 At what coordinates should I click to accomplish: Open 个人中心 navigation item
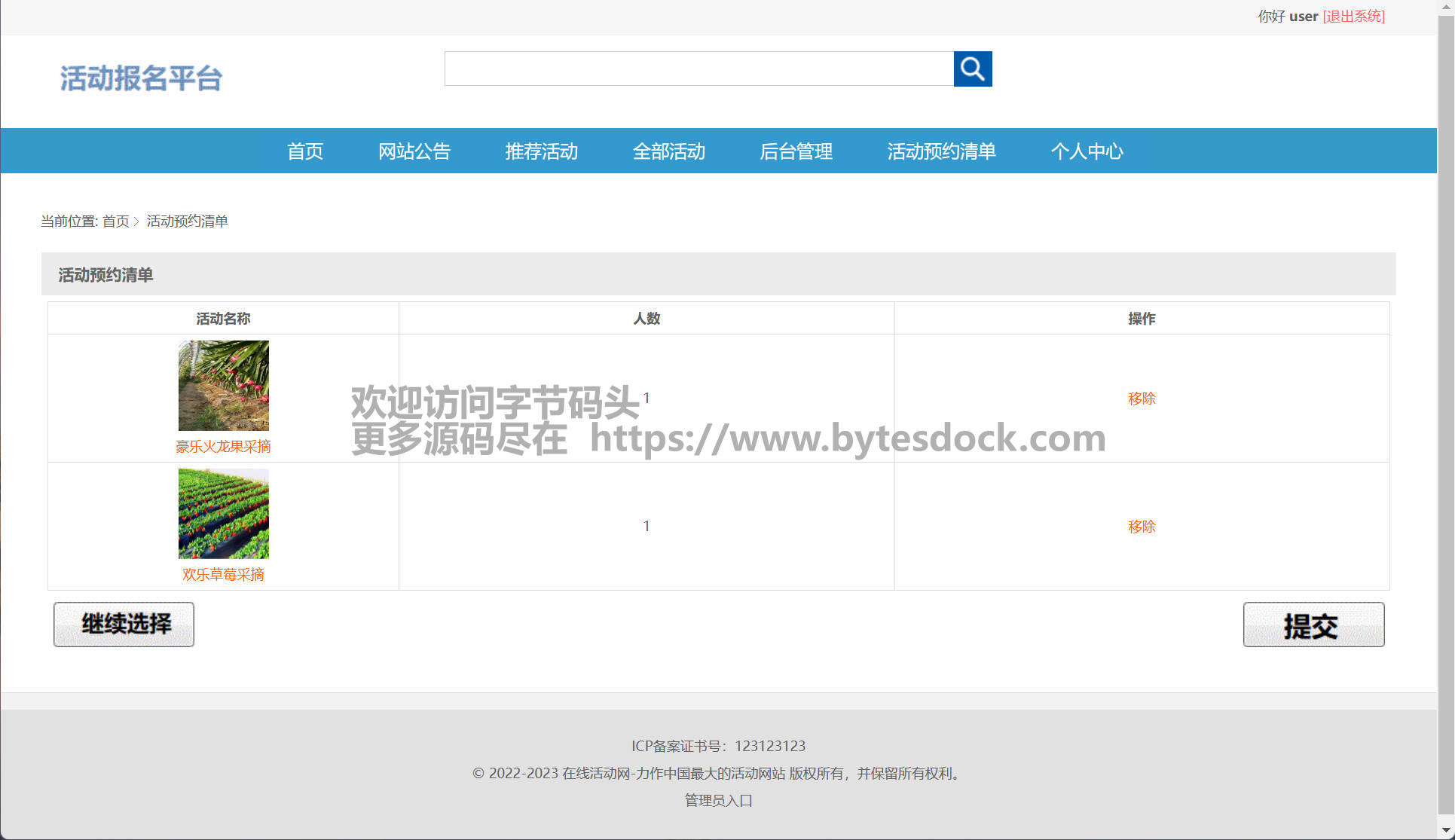(x=1087, y=151)
